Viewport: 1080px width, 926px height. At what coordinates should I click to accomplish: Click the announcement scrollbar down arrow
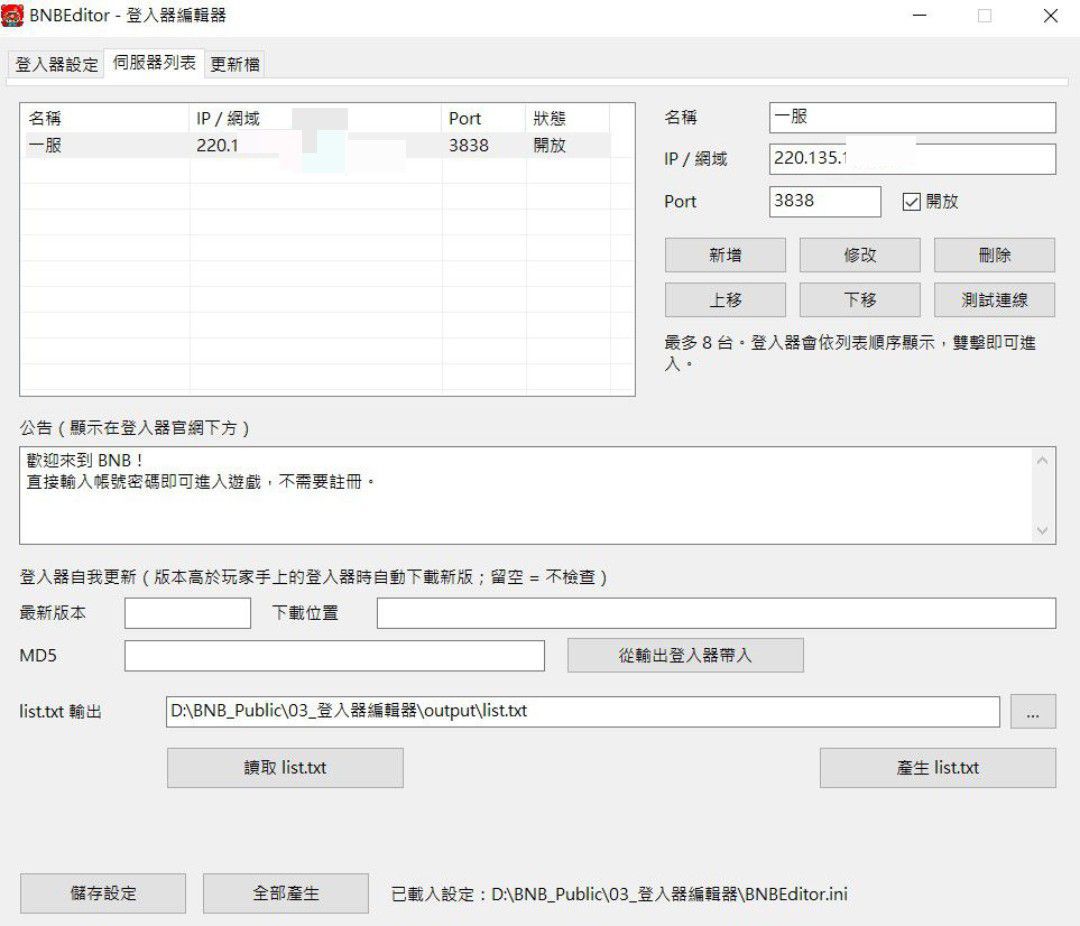tap(1042, 530)
